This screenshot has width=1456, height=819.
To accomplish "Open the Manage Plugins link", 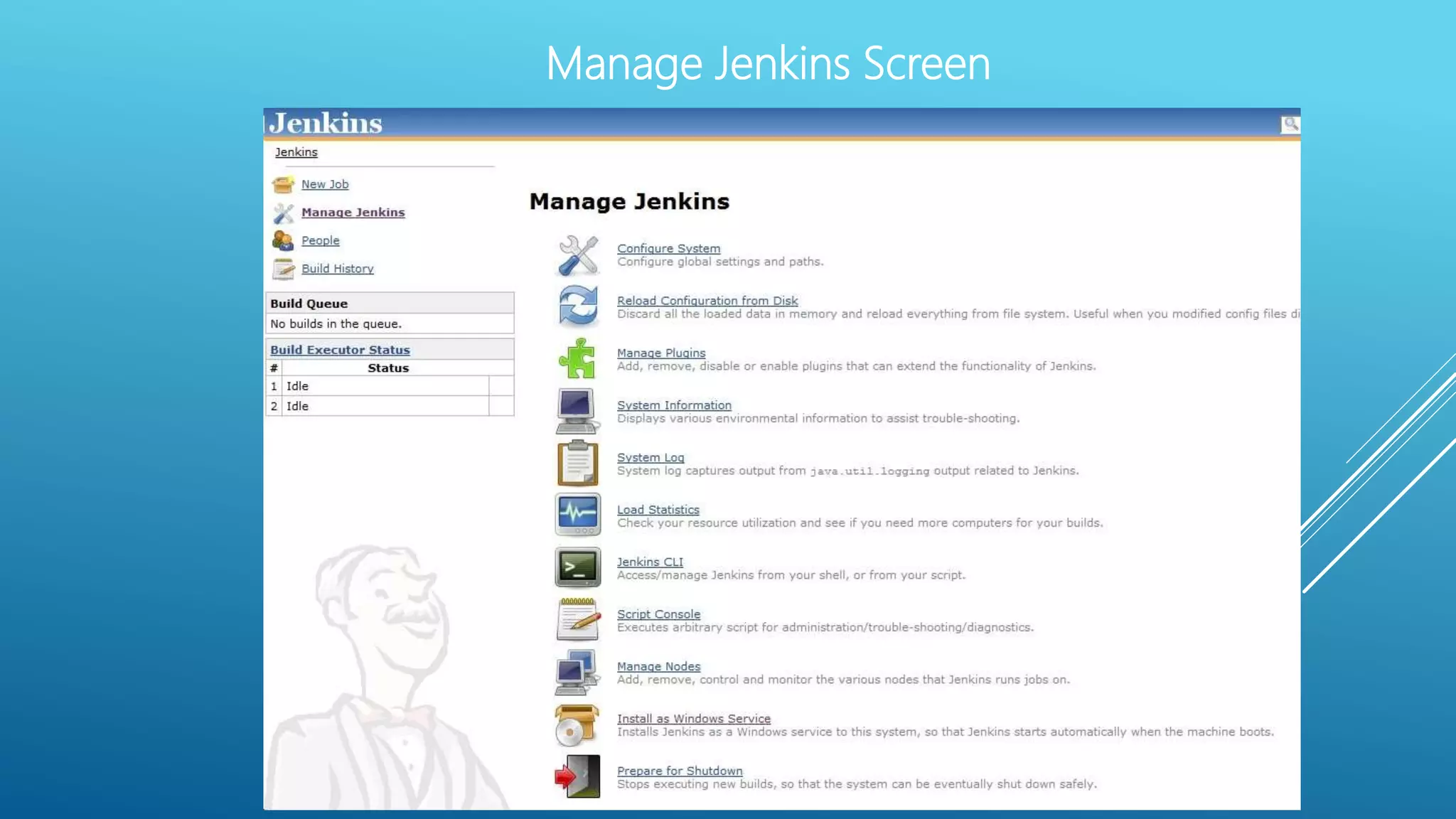I will (x=661, y=353).
